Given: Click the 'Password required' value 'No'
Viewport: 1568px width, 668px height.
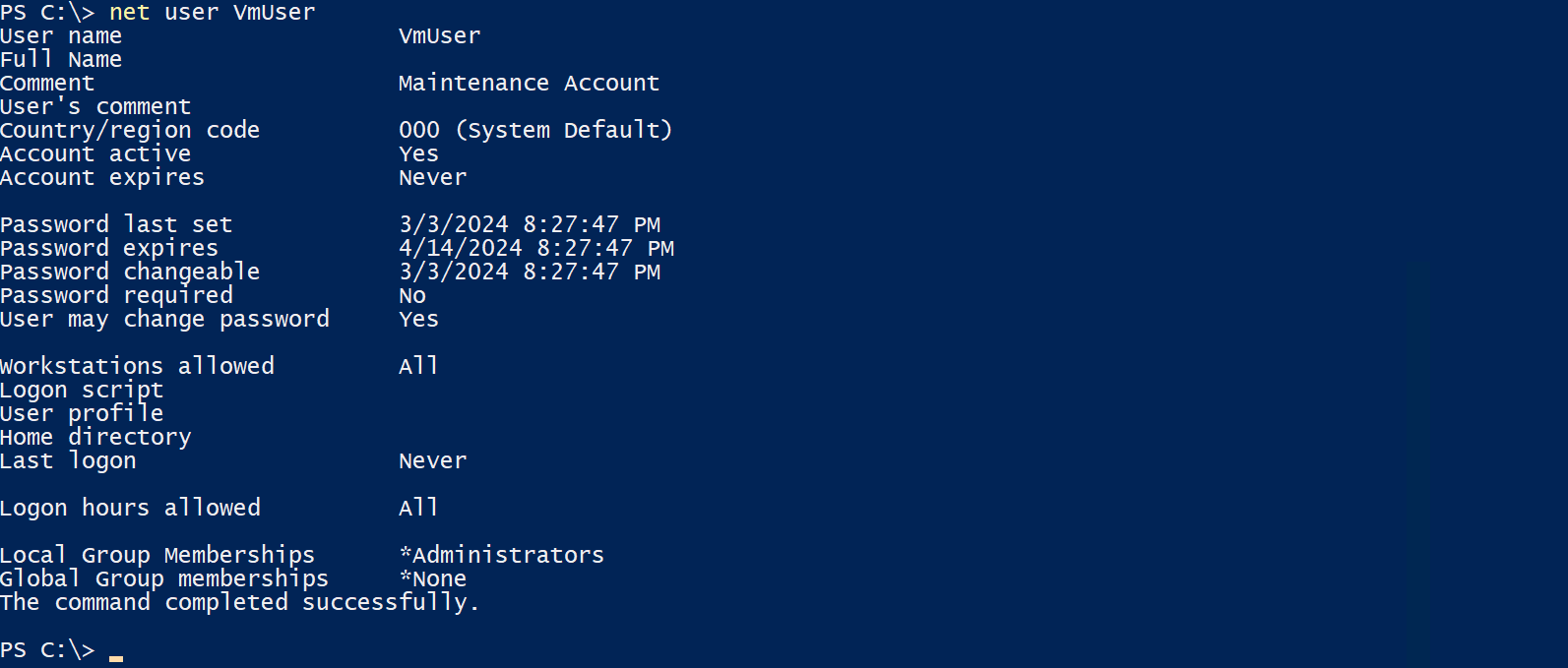Looking at the screenshot, I should (412, 296).
